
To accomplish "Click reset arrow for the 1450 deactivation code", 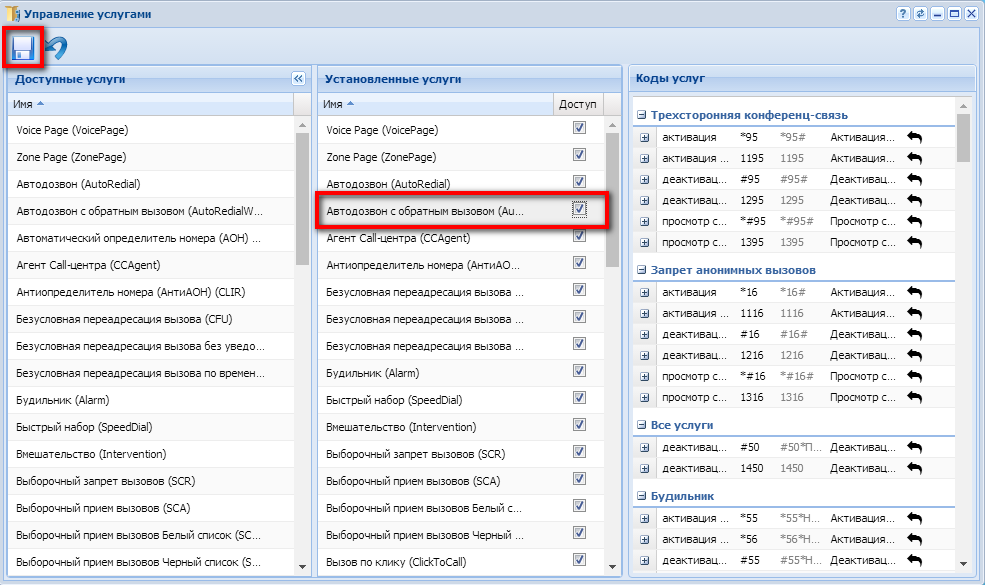I will tap(914, 468).
